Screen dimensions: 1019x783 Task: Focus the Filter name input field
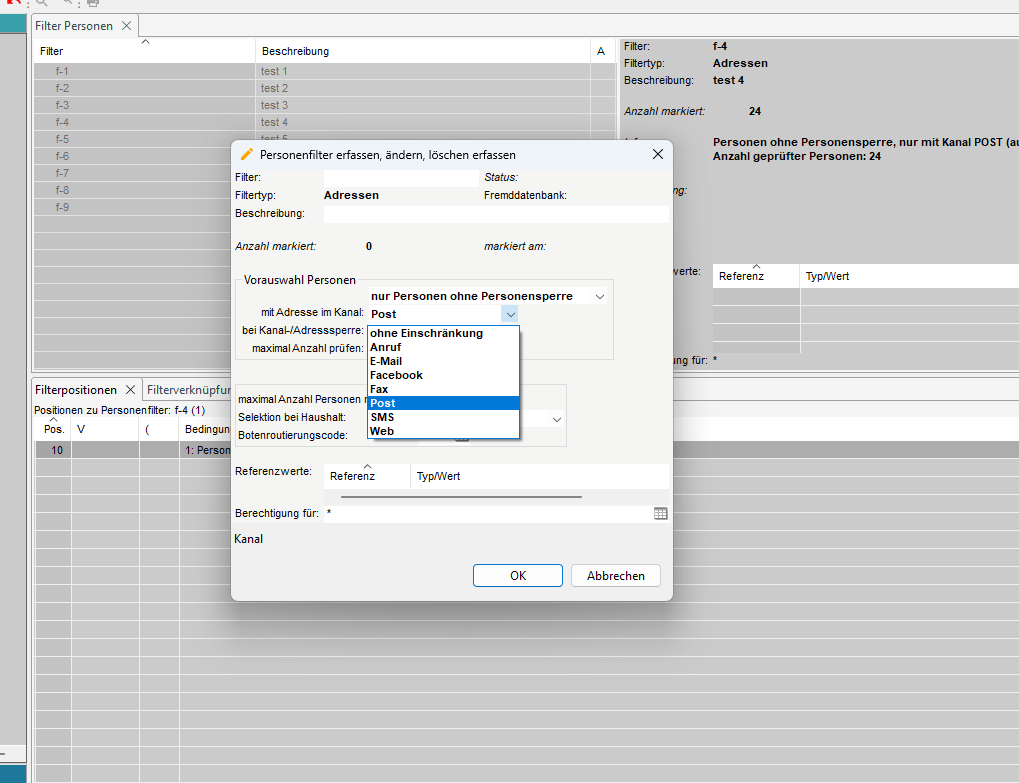tap(400, 177)
